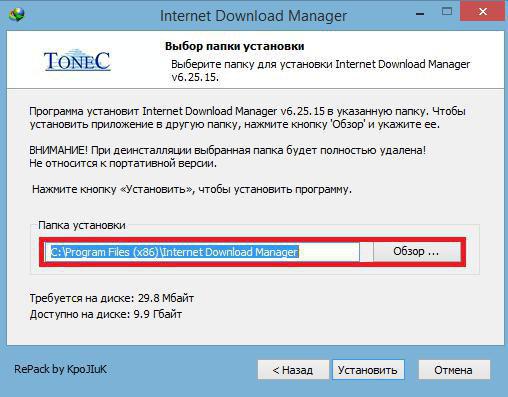The image size is (508, 397).
Task: Click the Выберите папку для установки subtitle
Action: (x=320, y=71)
